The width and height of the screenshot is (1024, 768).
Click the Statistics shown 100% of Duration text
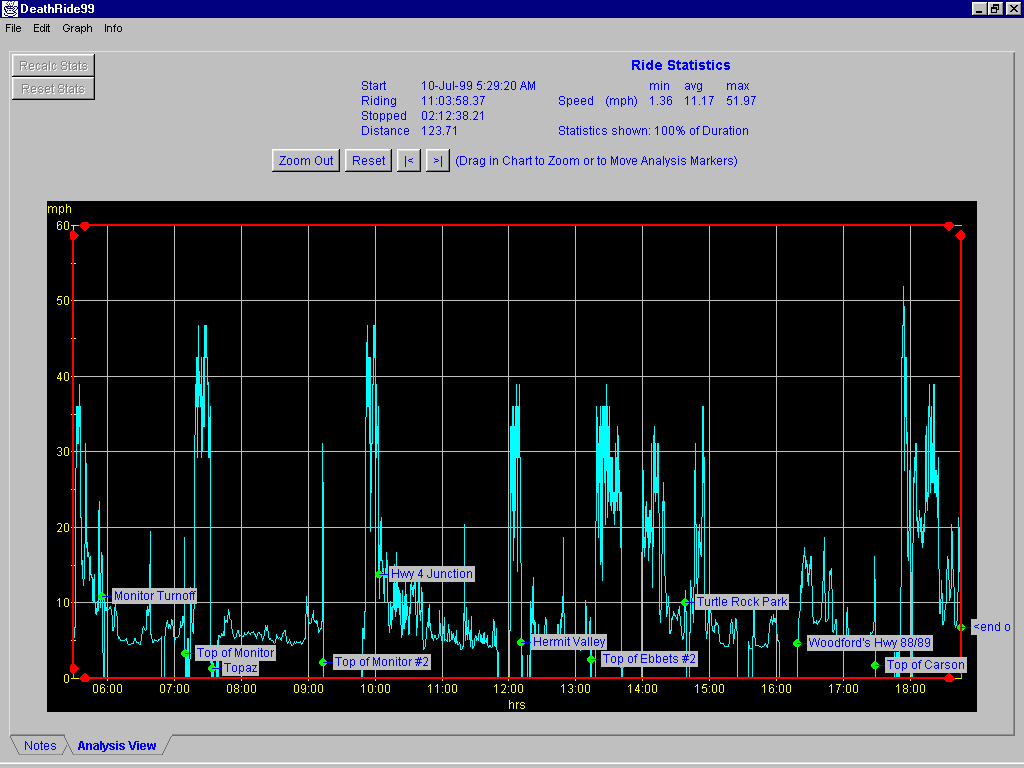[653, 131]
